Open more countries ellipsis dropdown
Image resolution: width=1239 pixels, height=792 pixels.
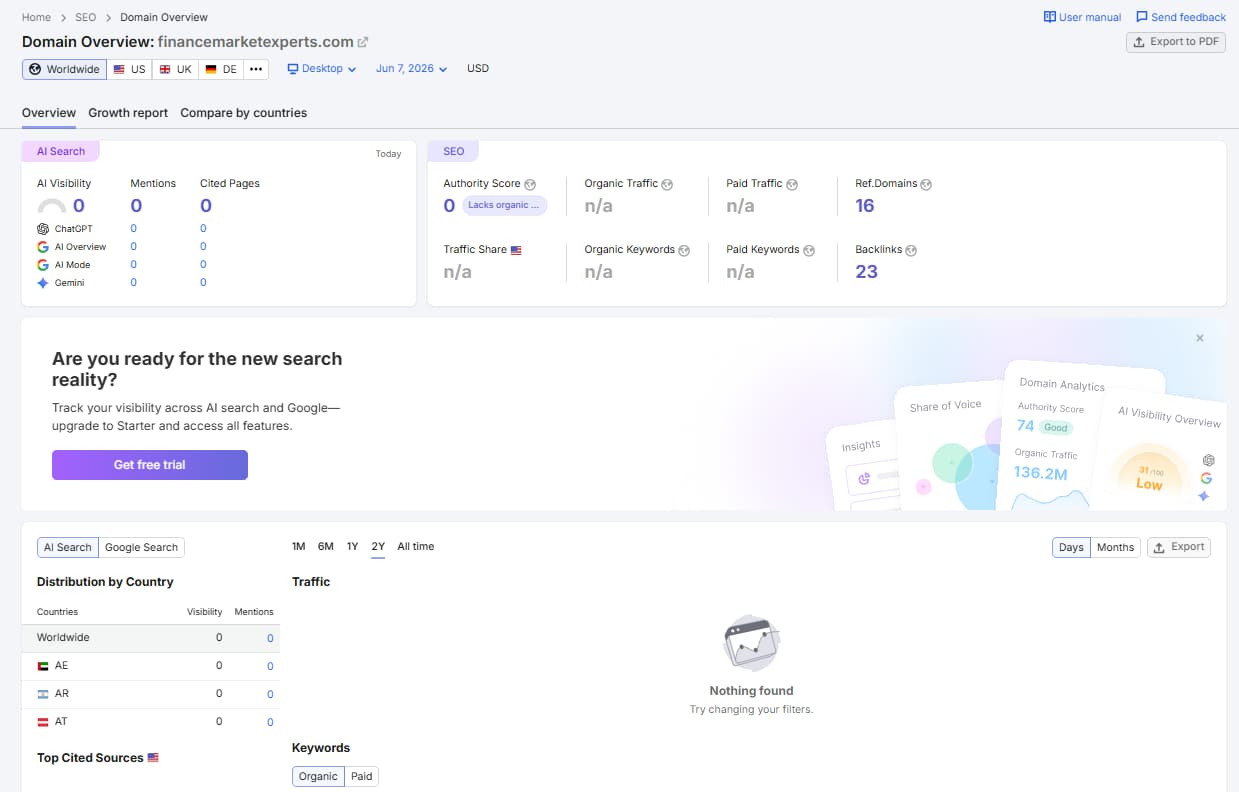[256, 69]
